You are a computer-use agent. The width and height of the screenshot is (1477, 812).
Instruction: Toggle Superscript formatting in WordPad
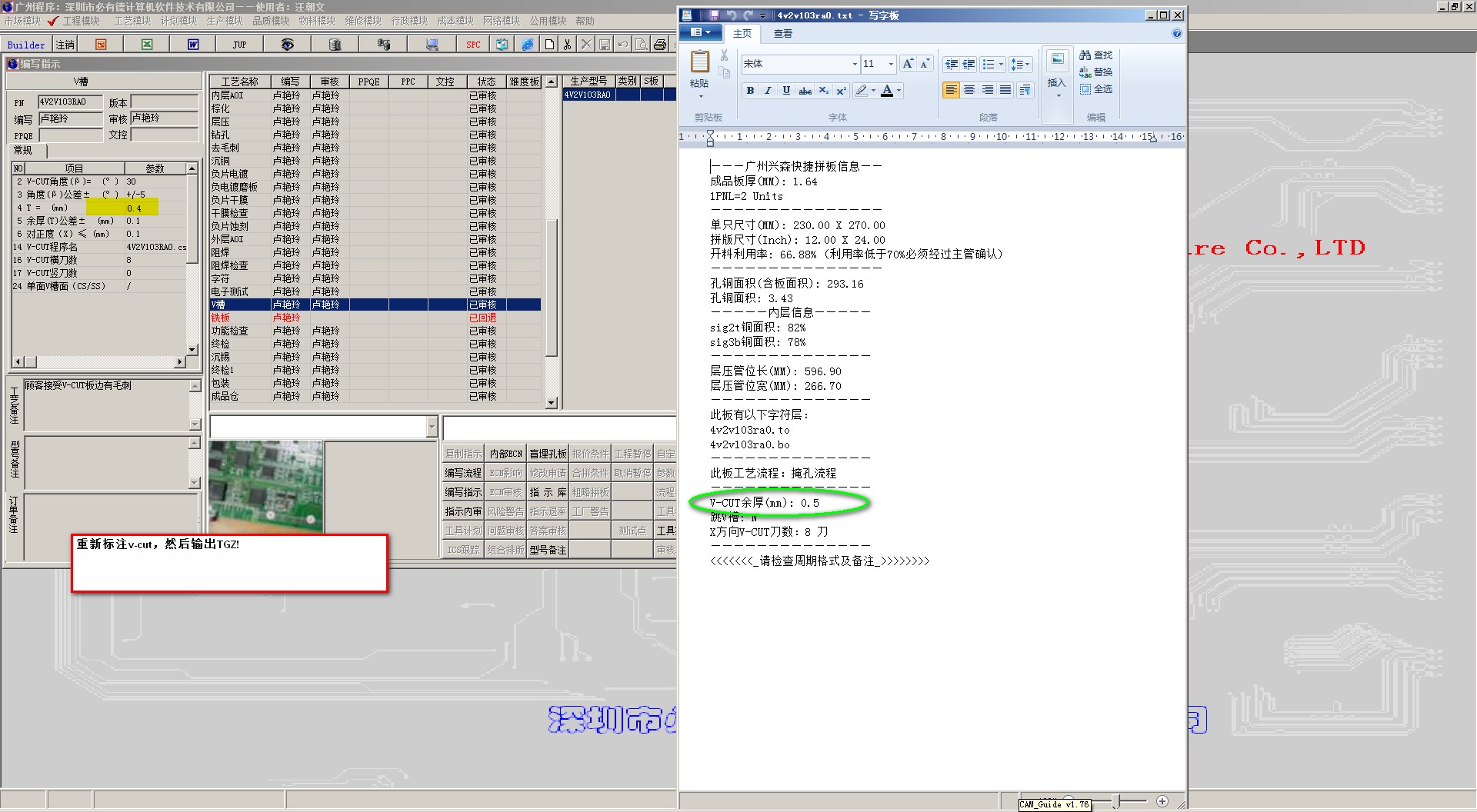pos(841,90)
